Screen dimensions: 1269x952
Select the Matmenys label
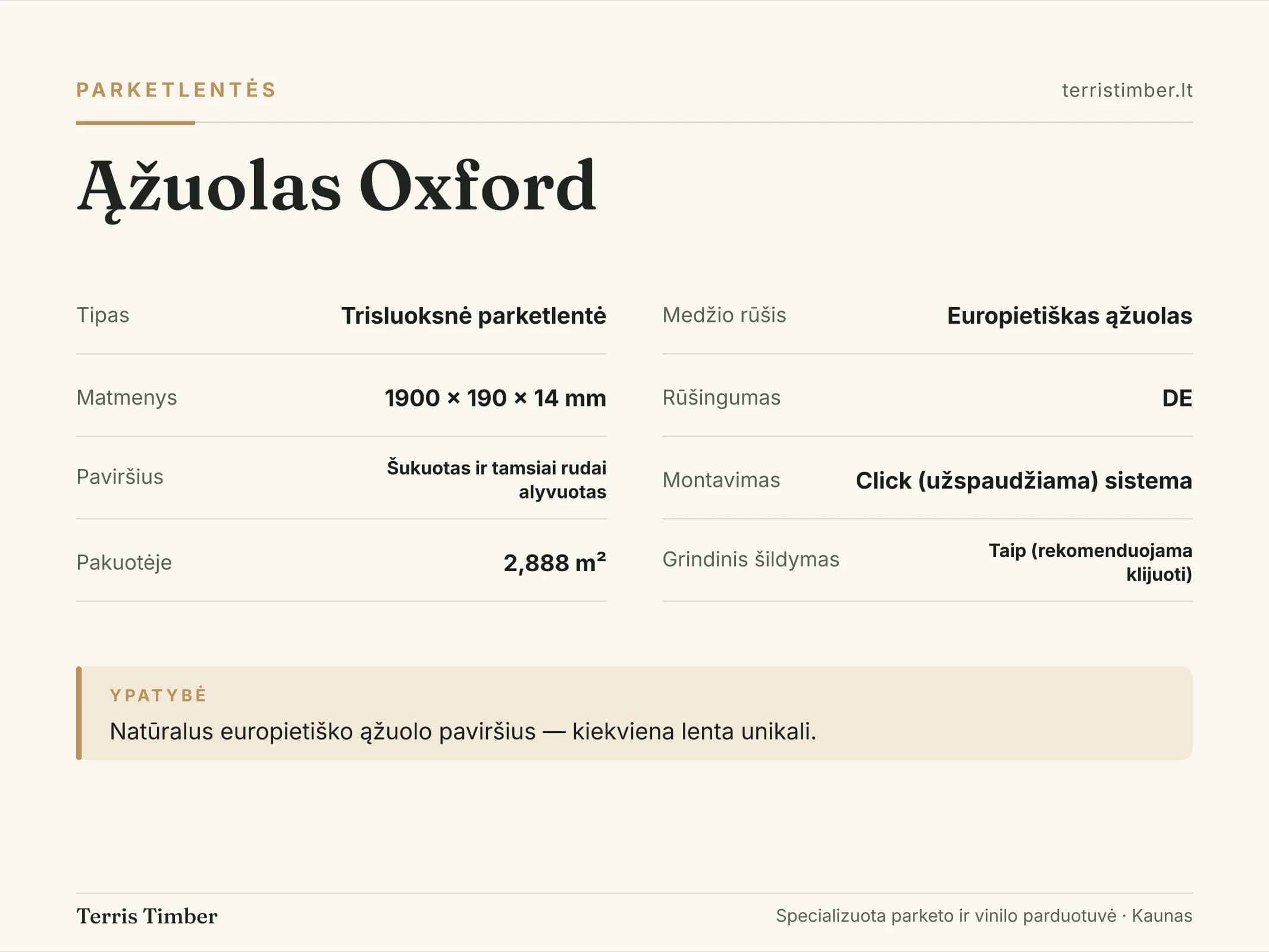point(127,397)
